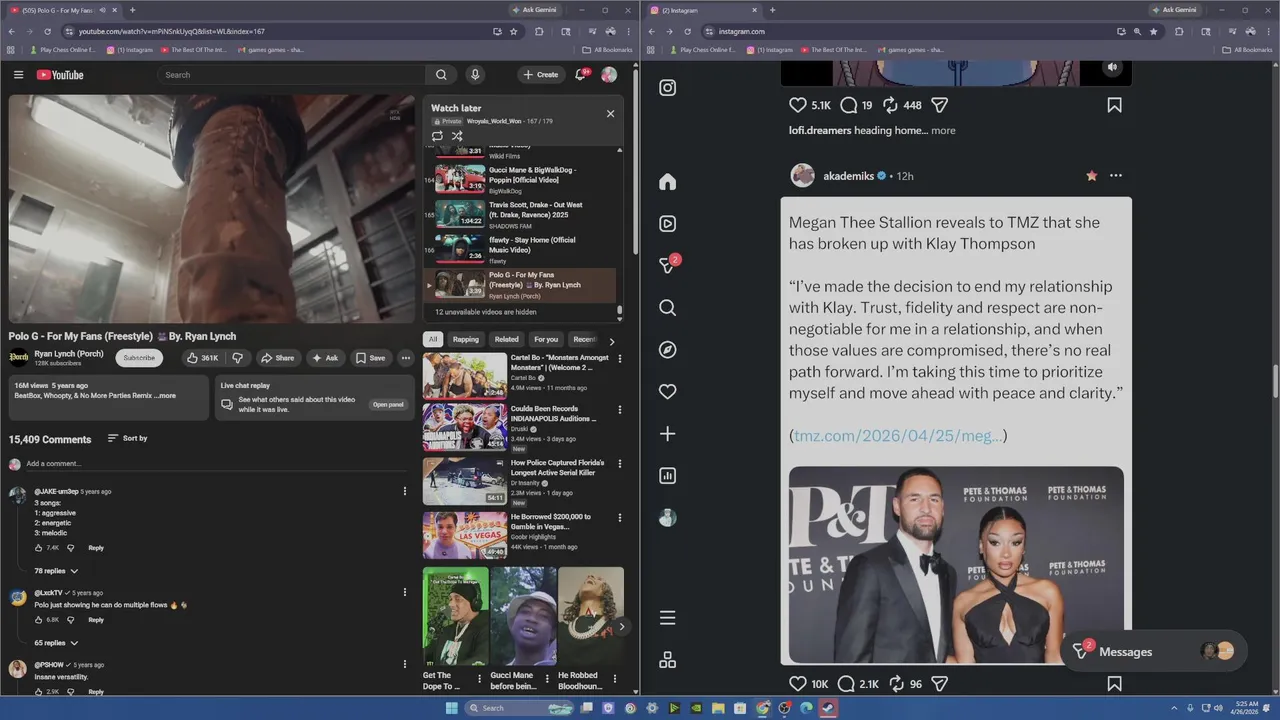Expand 78 replies under JAKE comment
This screenshot has width=1280, height=720.
click(x=56, y=571)
